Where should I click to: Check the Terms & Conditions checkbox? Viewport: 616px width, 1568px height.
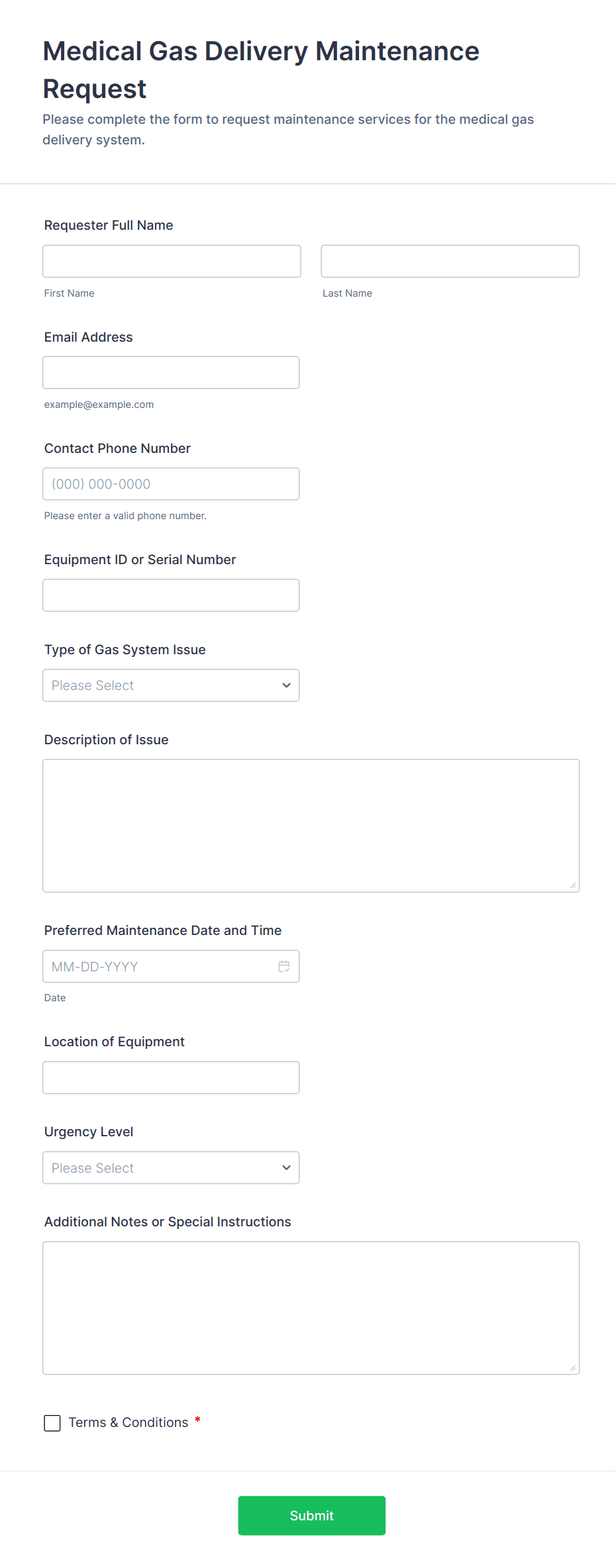[x=52, y=1423]
